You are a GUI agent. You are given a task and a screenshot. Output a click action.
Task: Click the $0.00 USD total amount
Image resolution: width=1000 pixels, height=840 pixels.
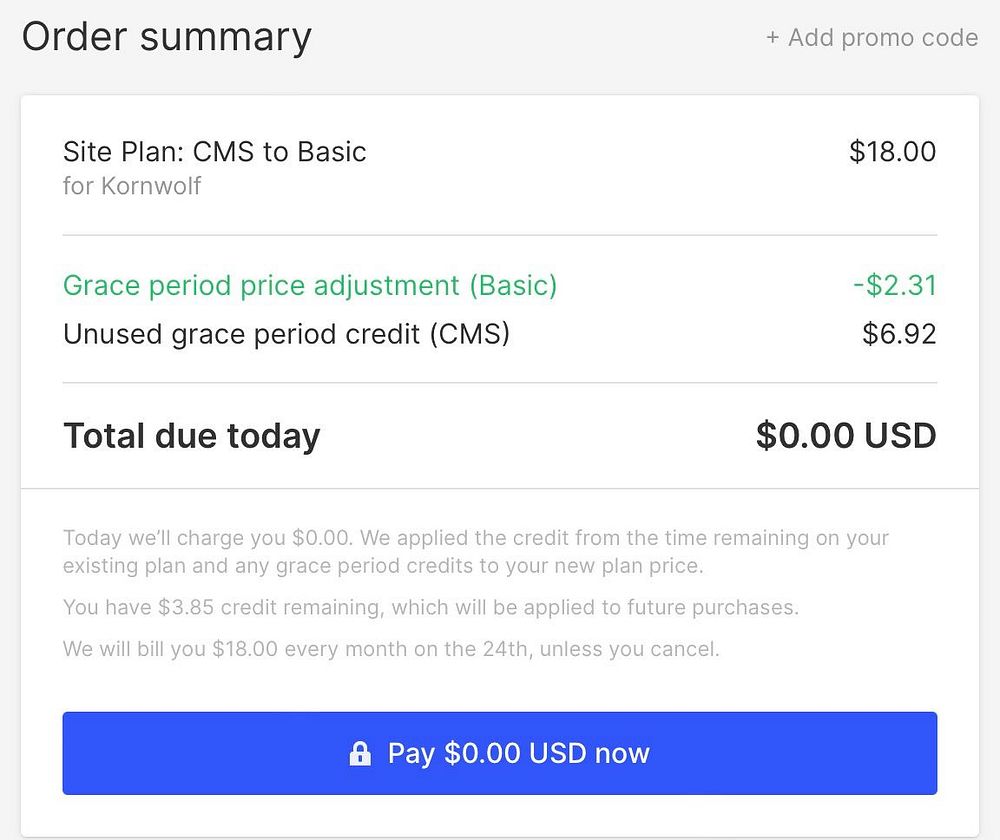click(x=846, y=436)
